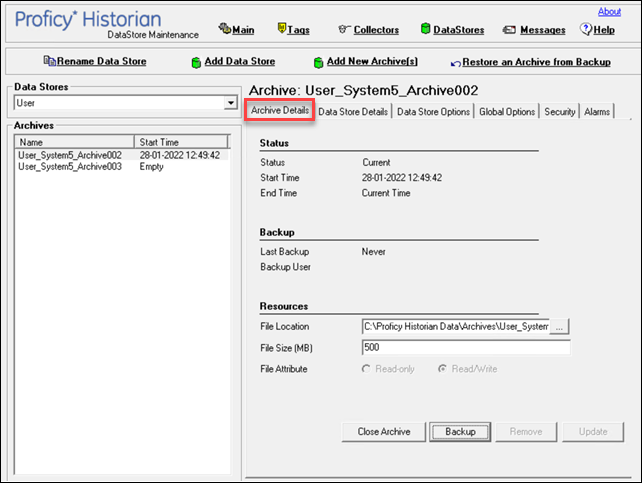Click the Messages envelope icon
The image size is (642, 483).
point(509,30)
